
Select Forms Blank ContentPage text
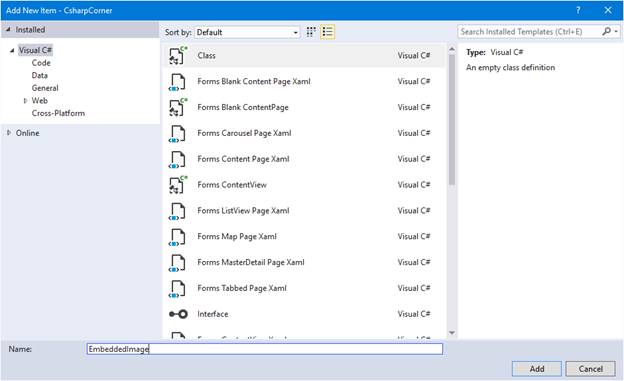243,107
